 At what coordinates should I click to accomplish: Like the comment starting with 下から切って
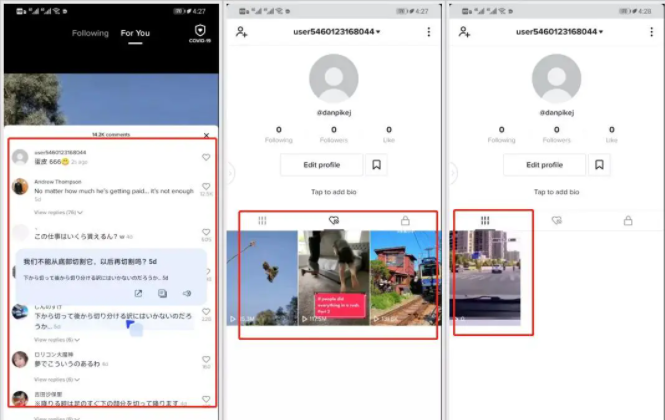tap(206, 311)
